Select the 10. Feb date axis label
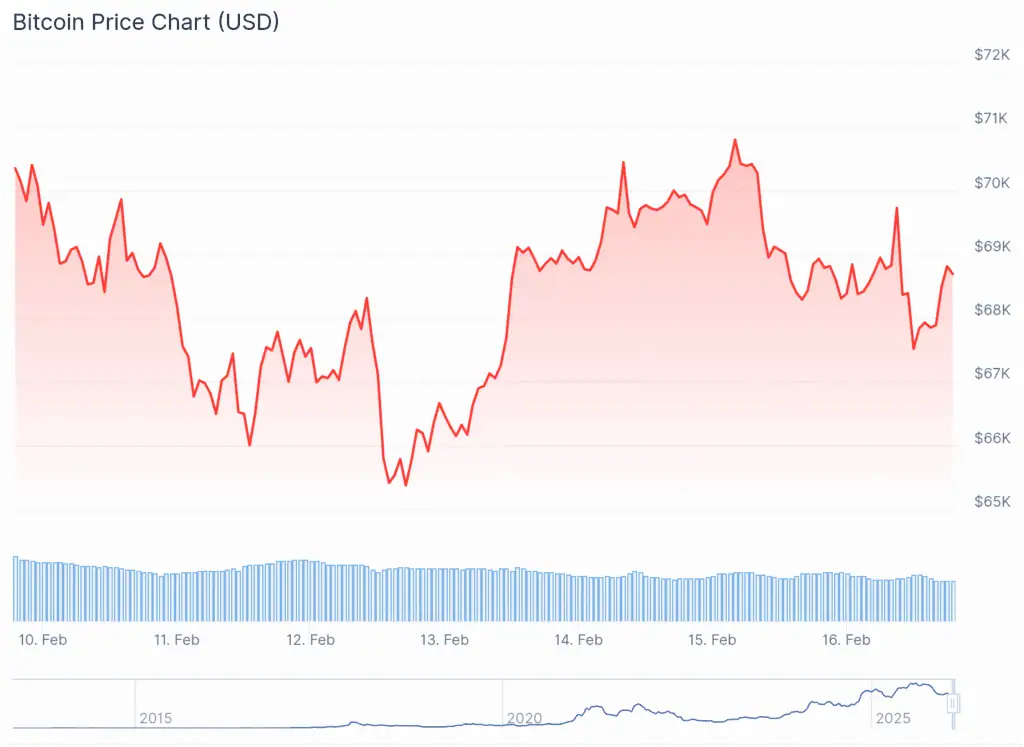Screen dimensions: 1024x747 pyautogui.click(x=43, y=639)
